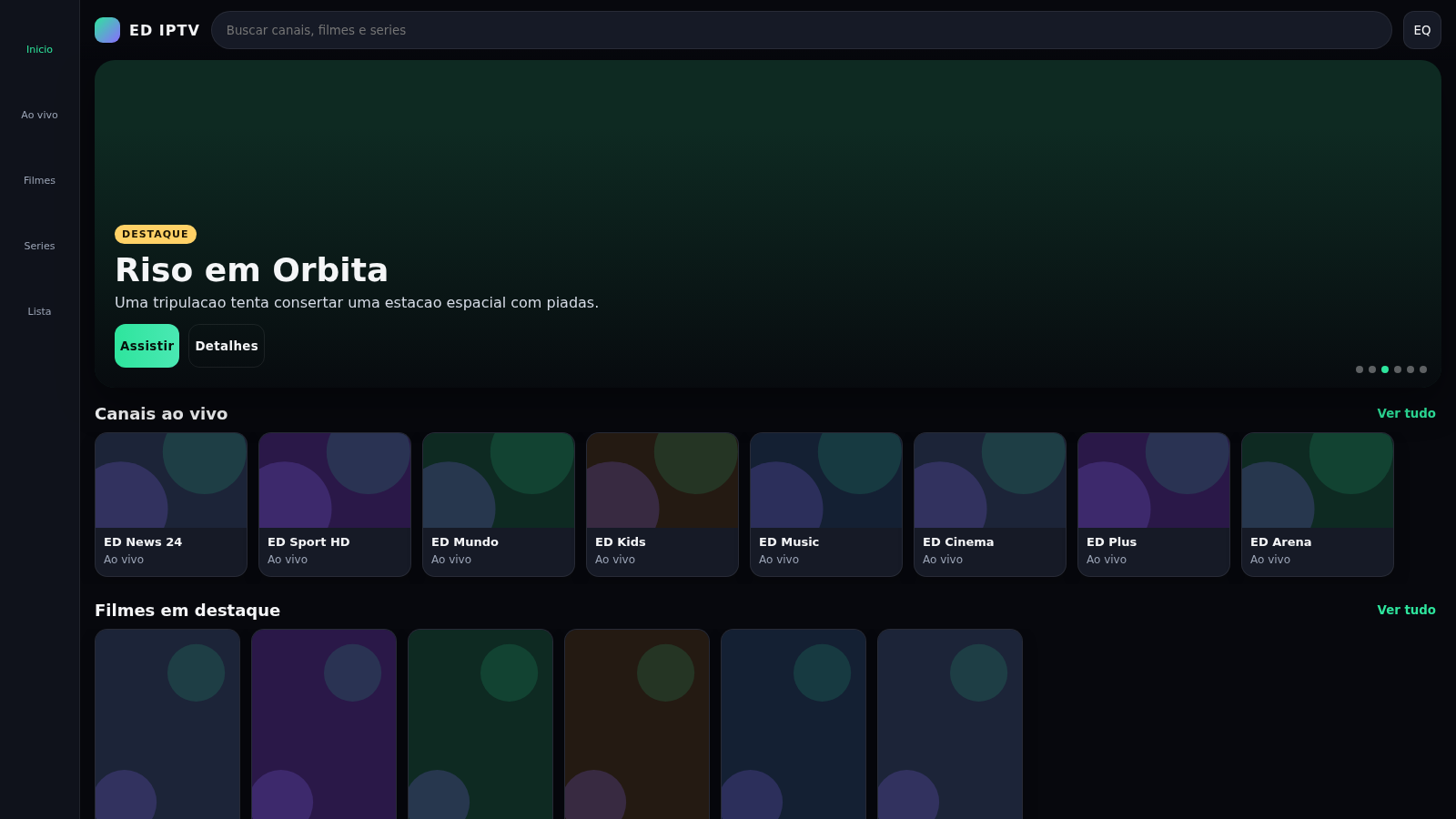
Task: Click the Riso em Orbita title
Action: click(251, 270)
